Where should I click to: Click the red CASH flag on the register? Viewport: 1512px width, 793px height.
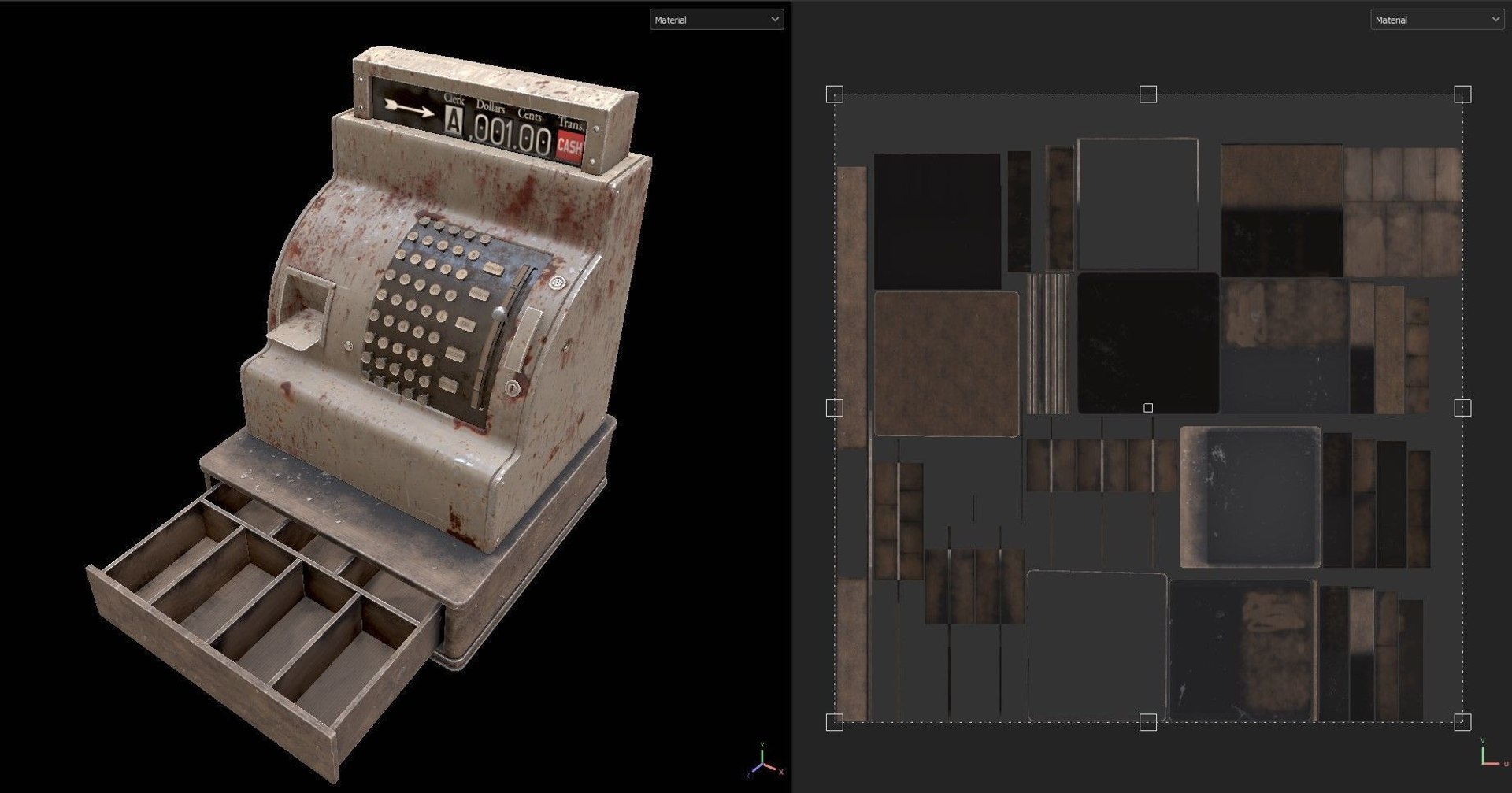(569, 146)
